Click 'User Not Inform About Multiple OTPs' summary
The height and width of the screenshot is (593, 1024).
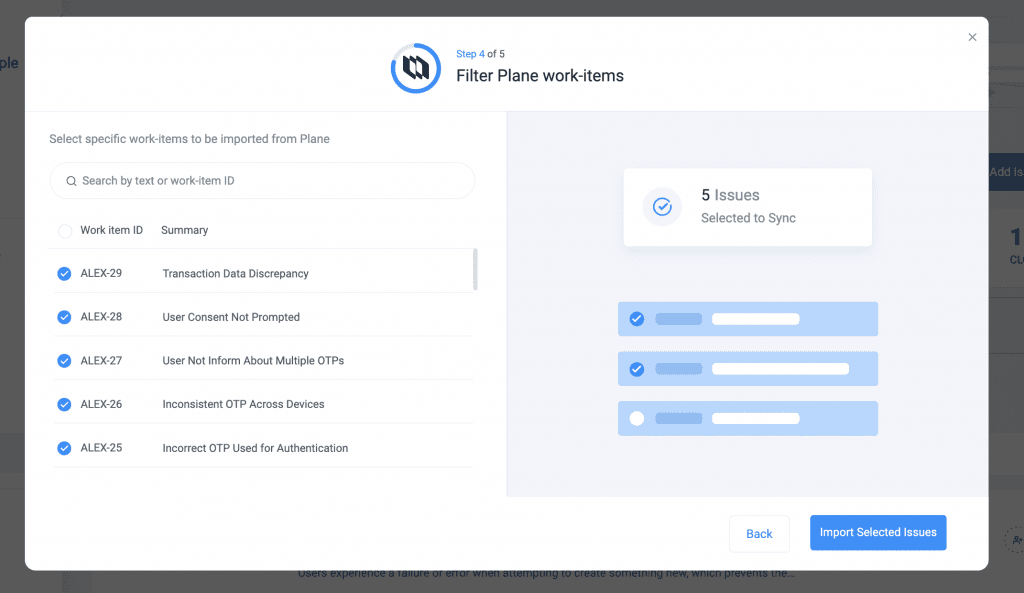tap(253, 361)
